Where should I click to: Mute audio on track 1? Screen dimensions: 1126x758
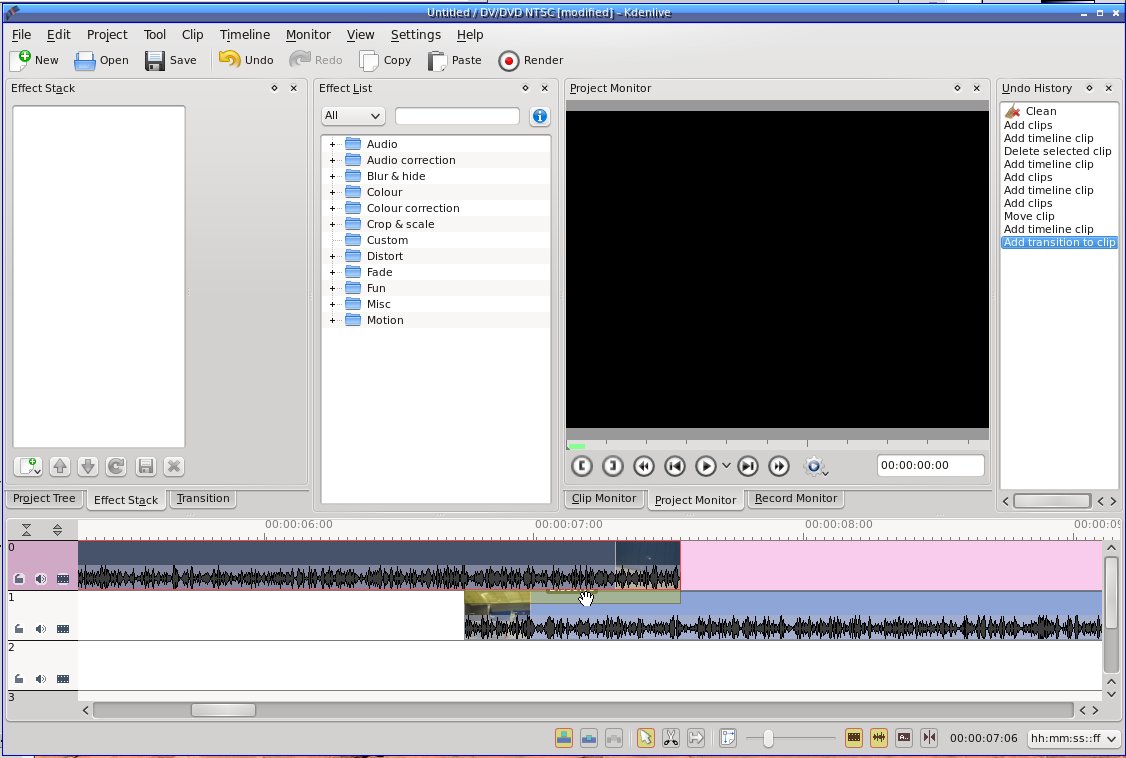pos(41,629)
